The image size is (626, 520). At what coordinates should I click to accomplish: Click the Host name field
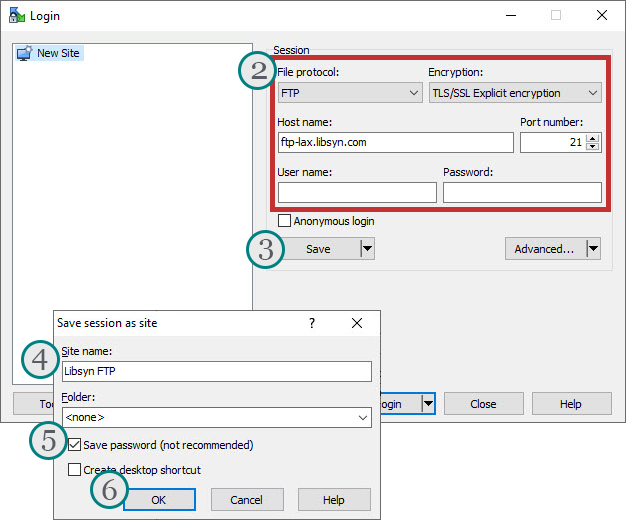point(396,143)
